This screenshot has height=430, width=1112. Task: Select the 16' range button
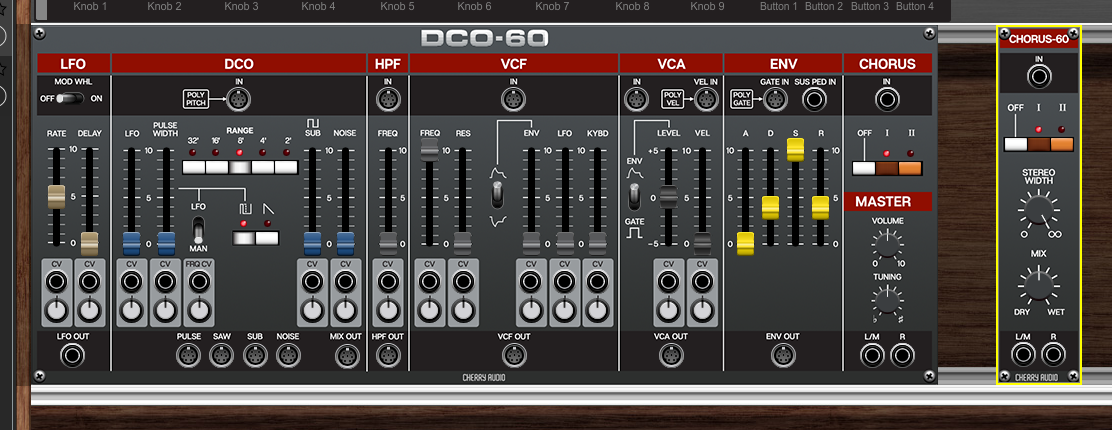coord(217,167)
